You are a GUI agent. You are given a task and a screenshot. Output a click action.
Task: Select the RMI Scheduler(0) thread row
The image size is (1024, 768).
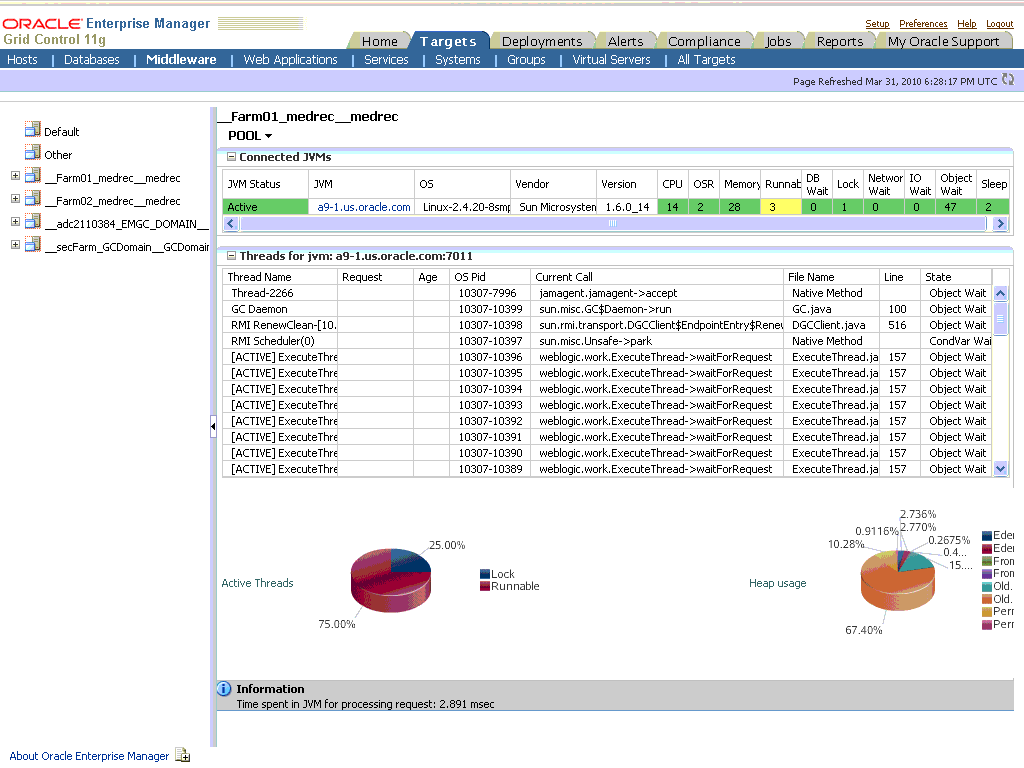pyautogui.click(x=607, y=341)
